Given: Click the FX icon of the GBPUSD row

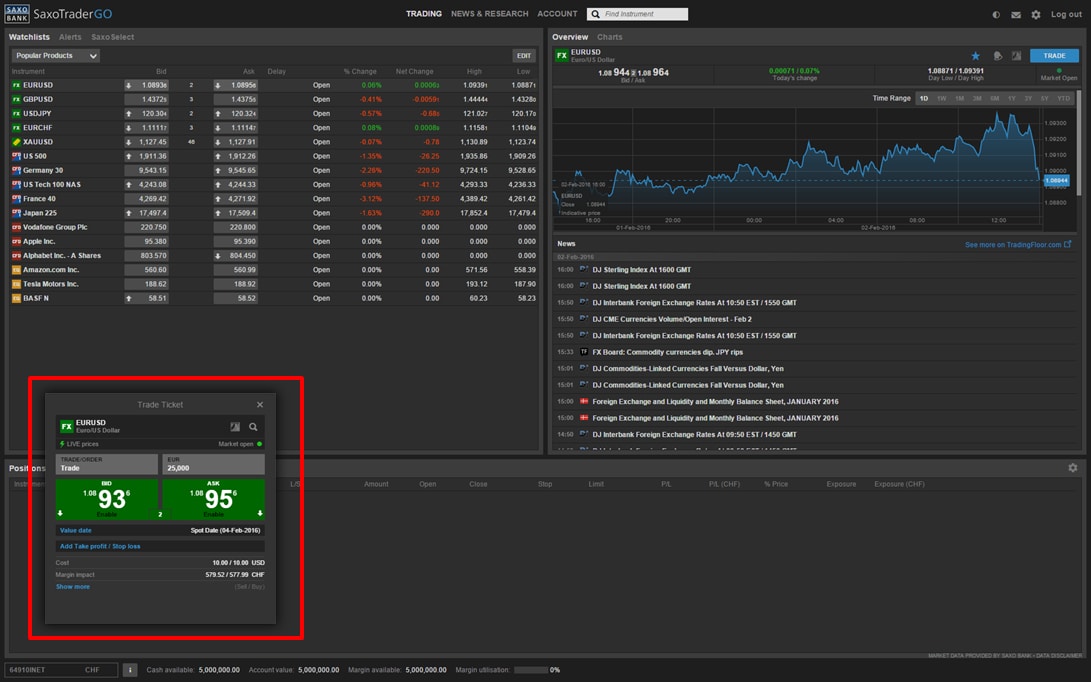Looking at the screenshot, I should tap(16, 100).
